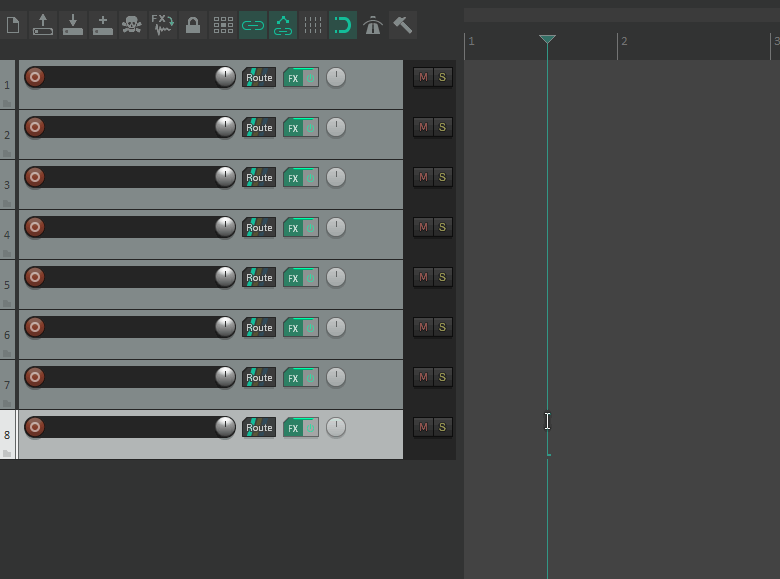Click measure 2 on the timeline ruler
The height and width of the screenshot is (579, 780).
click(624, 41)
